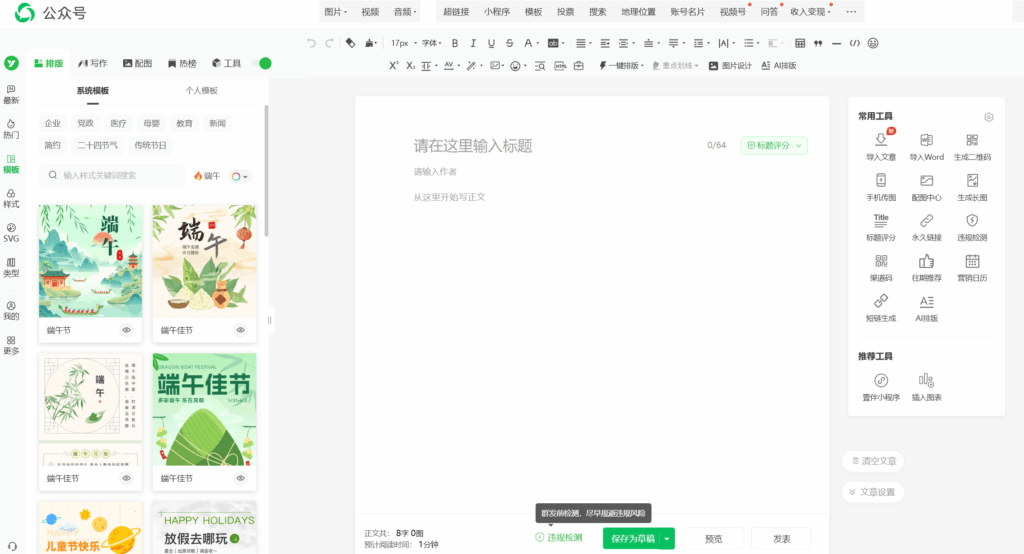Click the Clear Article (清空文章) button
The image size is (1024, 554).
[x=873, y=461]
